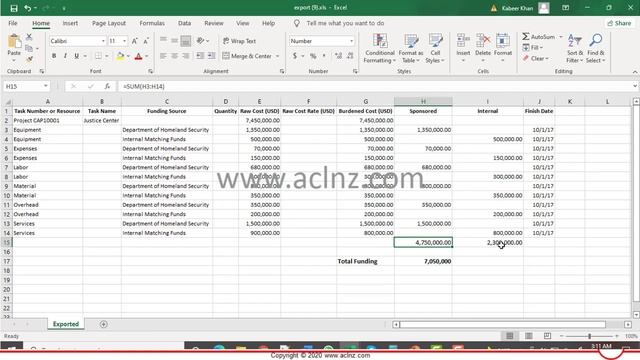Toggle Underline formatting
This screenshot has width=640, height=360.
pyautogui.click(x=76, y=56)
